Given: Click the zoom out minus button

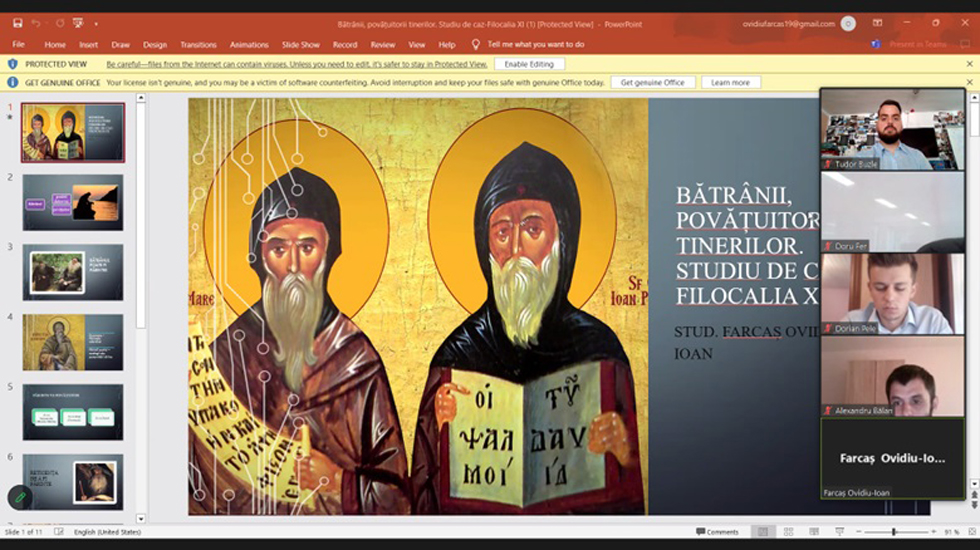Looking at the screenshot, I should point(859,532).
